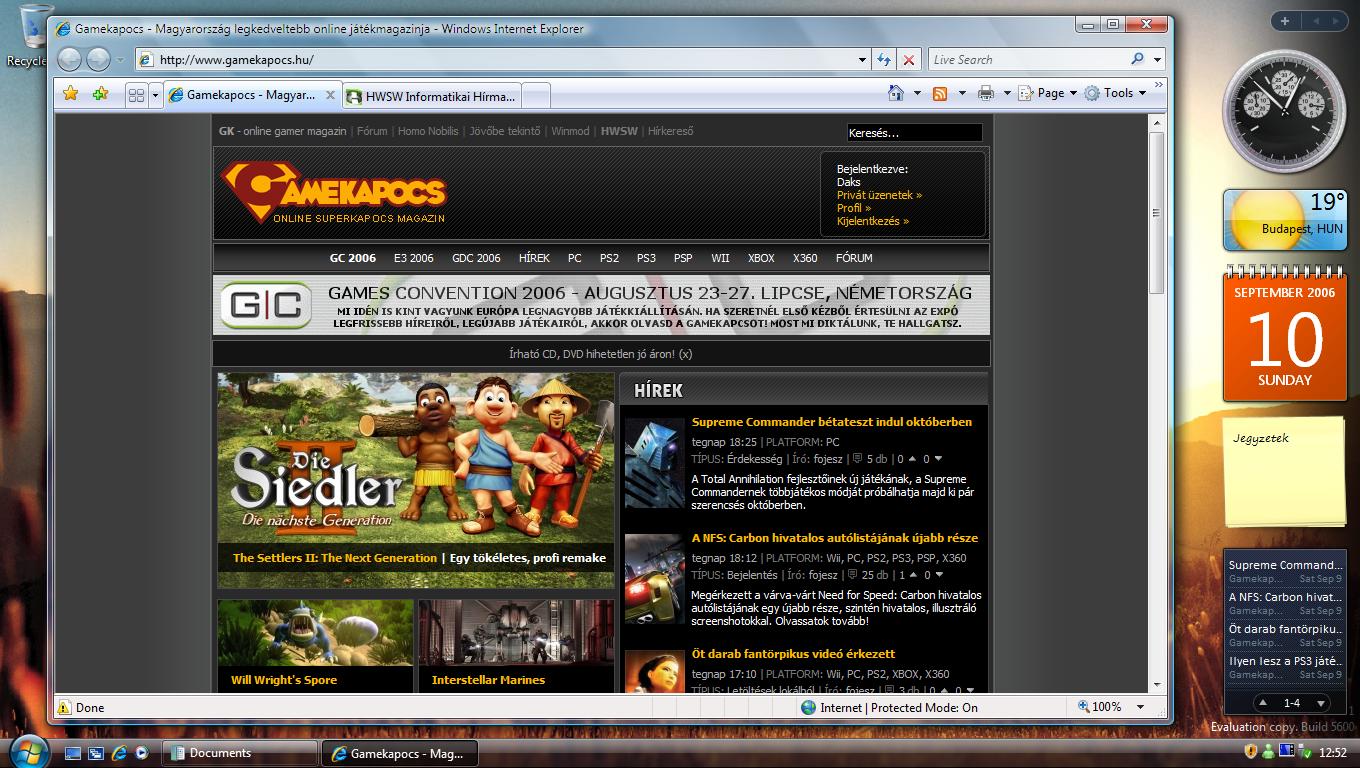
Task: Click the page vertical scrollbar thumb
Action: tap(1157, 213)
